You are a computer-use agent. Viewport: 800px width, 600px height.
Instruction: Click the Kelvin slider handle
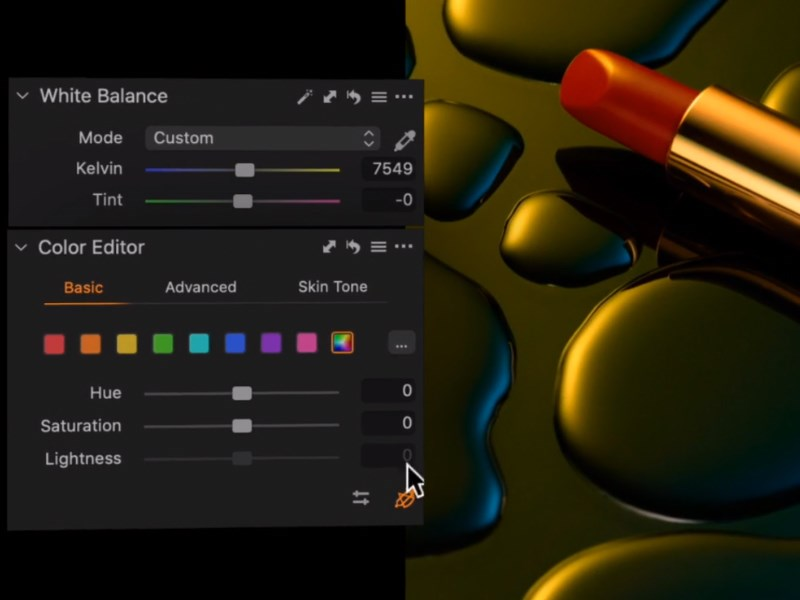coord(245,170)
